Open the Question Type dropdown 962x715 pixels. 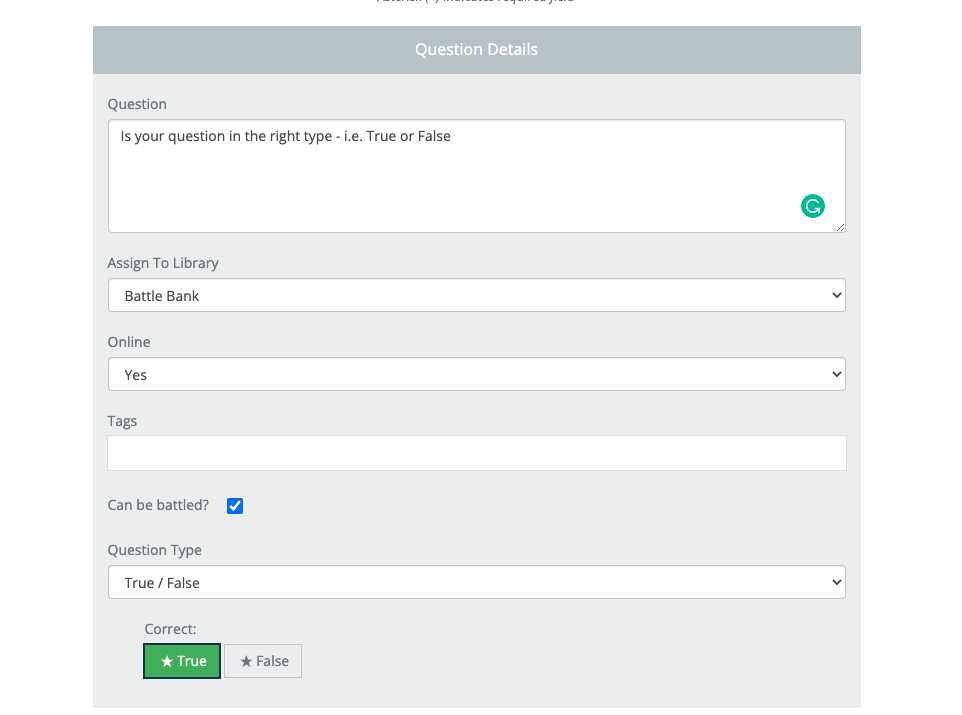[476, 583]
